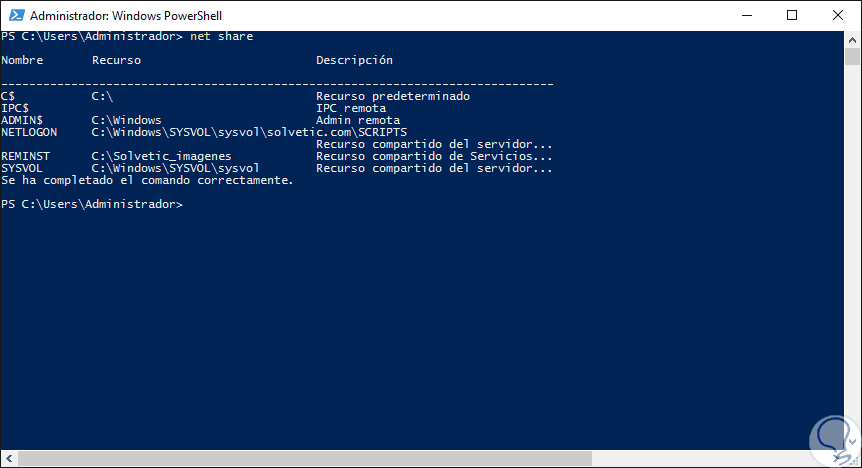Click the horizontal scrollbar thumb
The width and height of the screenshot is (862, 468).
coord(300,460)
